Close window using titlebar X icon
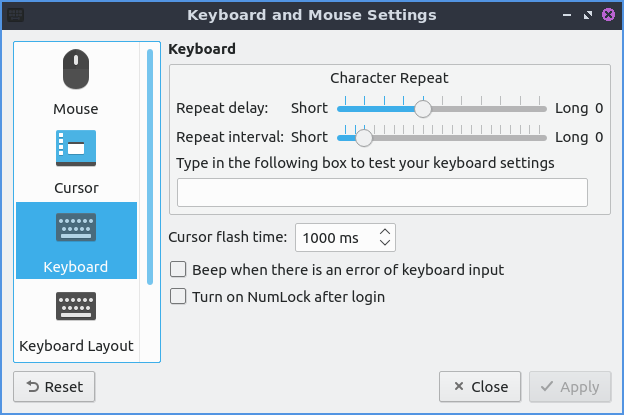The image size is (624, 415). [607, 15]
